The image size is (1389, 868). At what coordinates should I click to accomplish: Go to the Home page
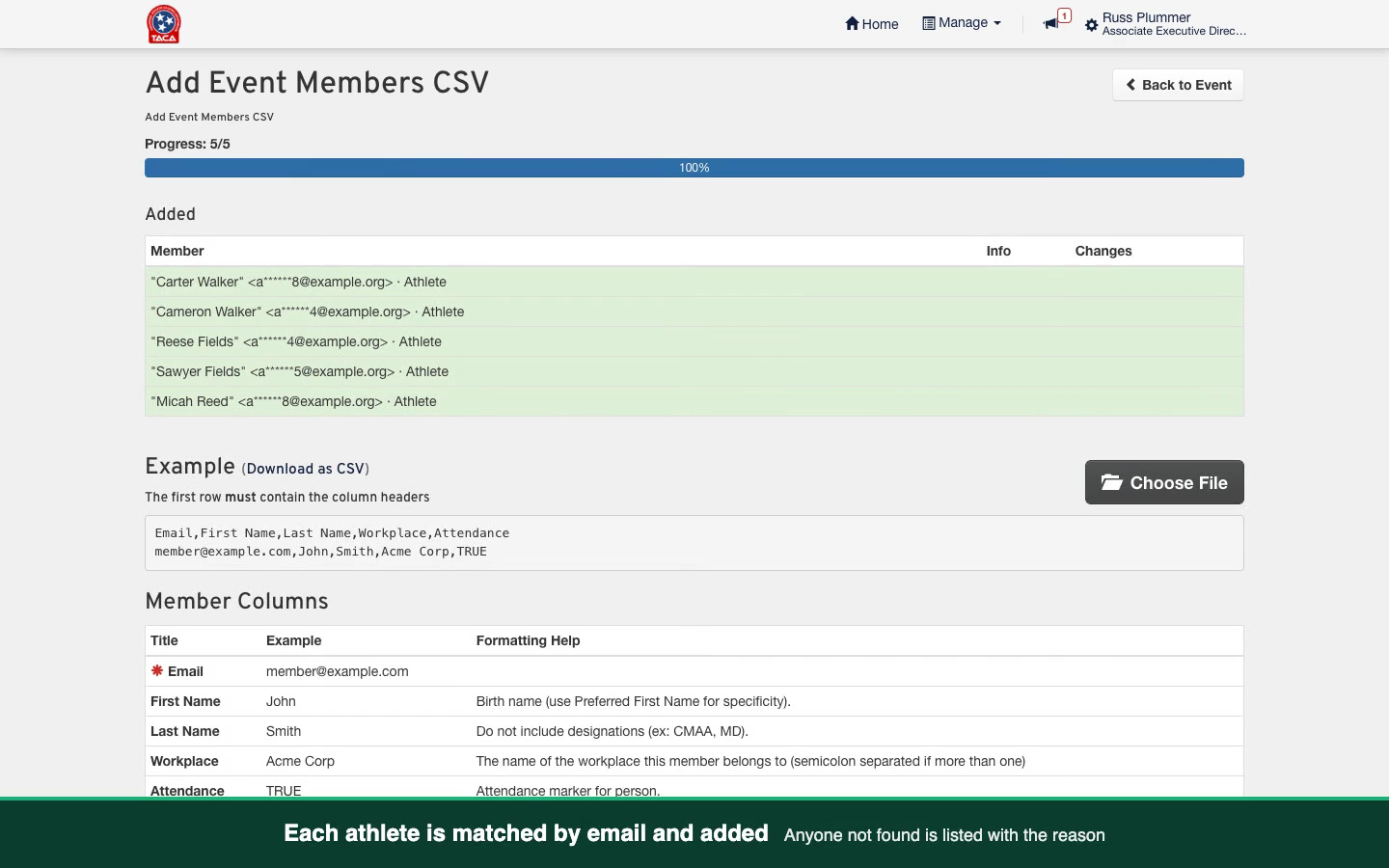[871, 23]
